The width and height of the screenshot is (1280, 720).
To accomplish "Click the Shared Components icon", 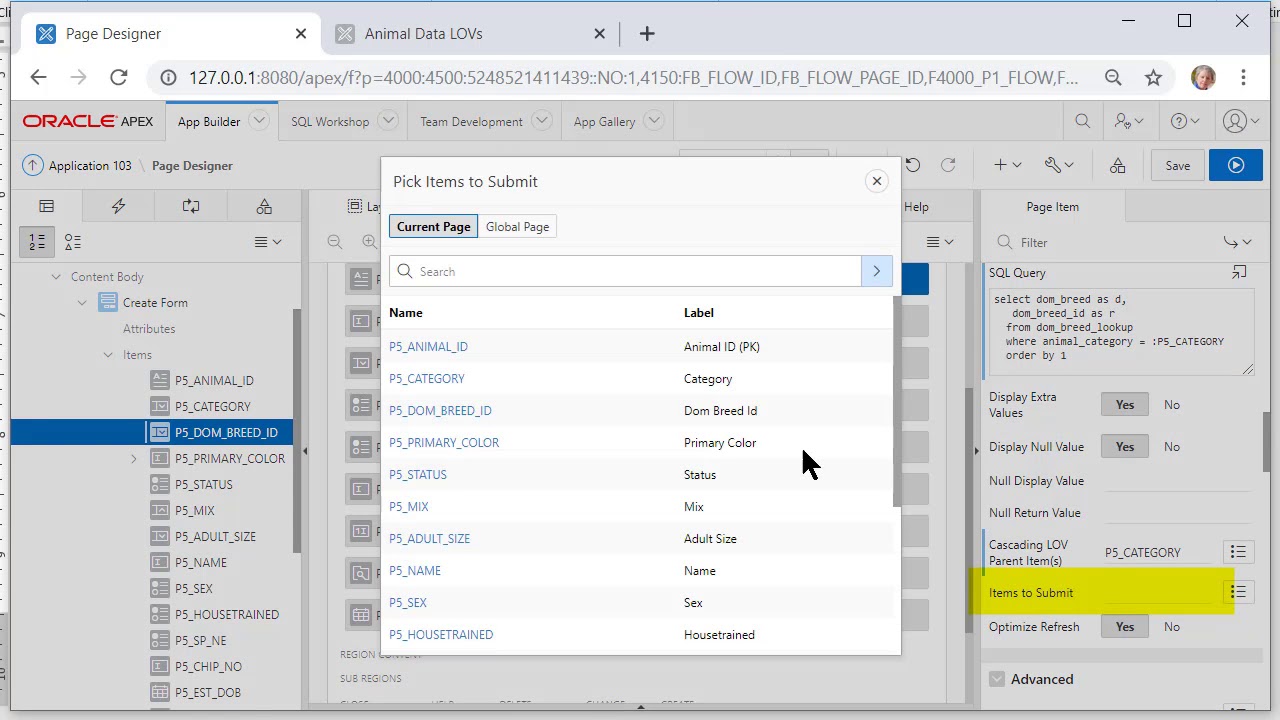I will tap(1117, 165).
